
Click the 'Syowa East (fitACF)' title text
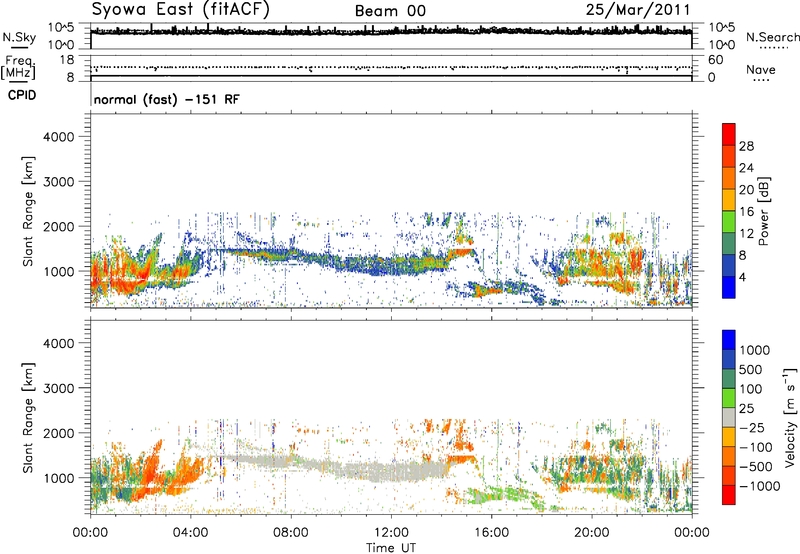point(181,9)
